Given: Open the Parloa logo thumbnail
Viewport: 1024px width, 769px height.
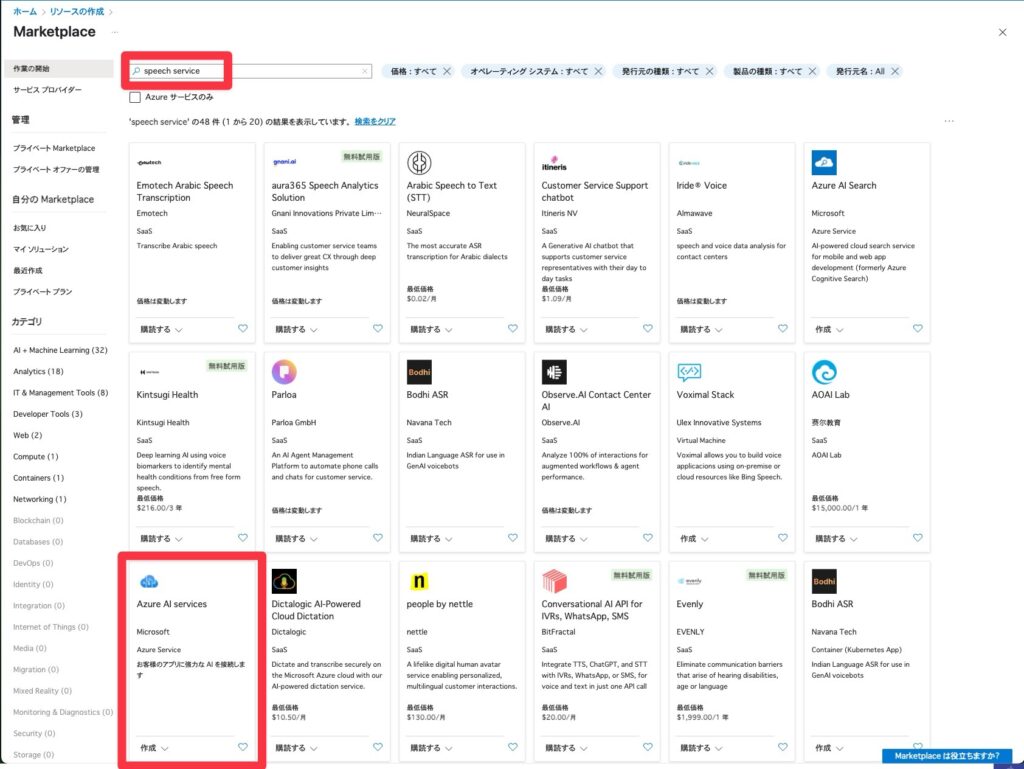Looking at the screenshot, I should tap(284, 372).
